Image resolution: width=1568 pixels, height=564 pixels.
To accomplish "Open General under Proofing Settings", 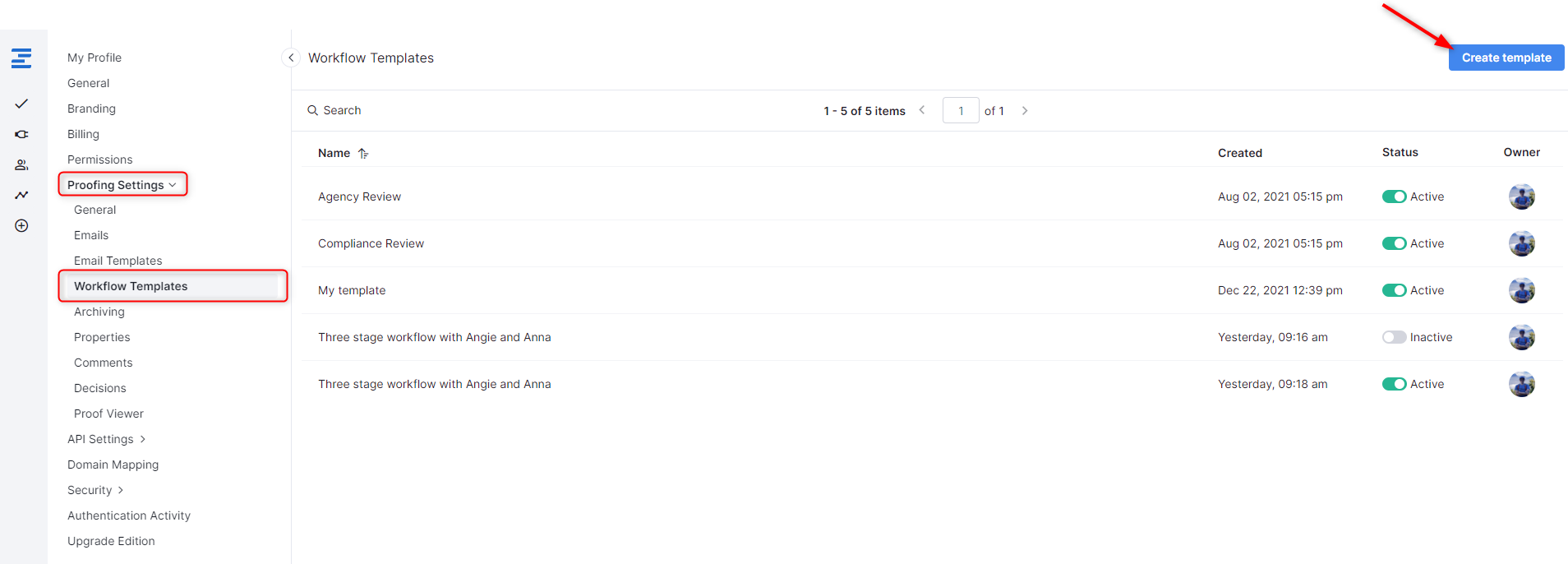I will click(x=95, y=210).
